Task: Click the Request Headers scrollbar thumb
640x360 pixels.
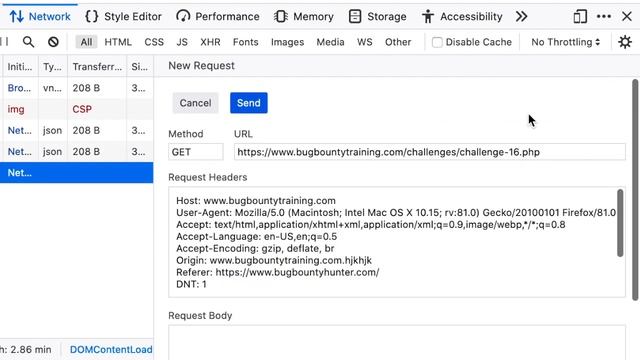Action: (x=620, y=223)
